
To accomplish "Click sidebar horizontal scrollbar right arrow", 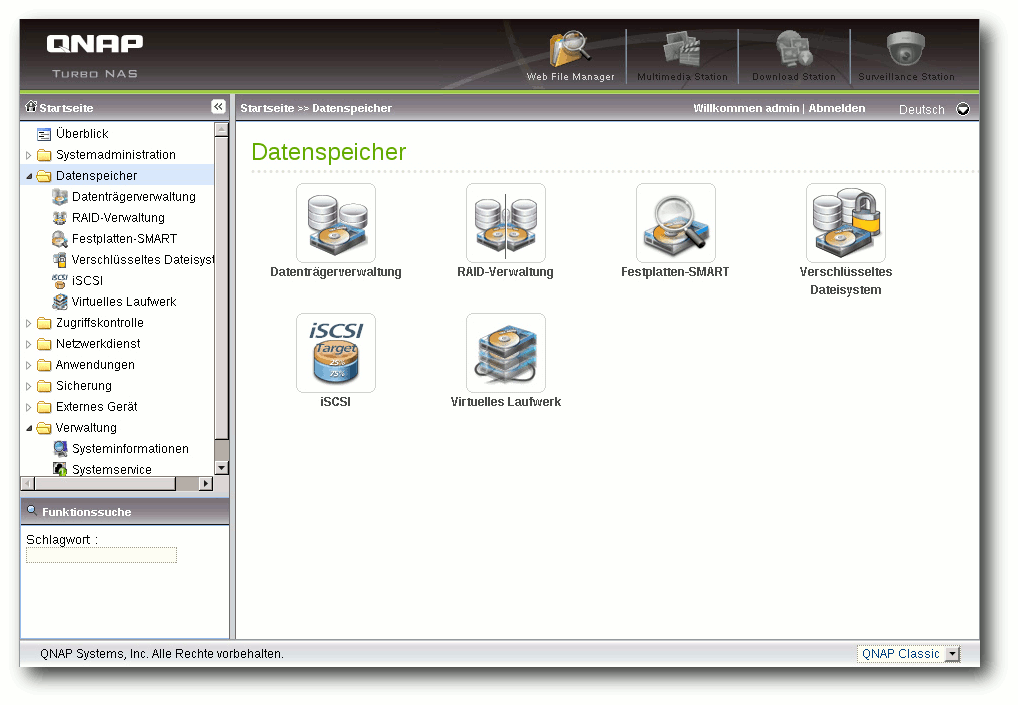I will [x=206, y=483].
